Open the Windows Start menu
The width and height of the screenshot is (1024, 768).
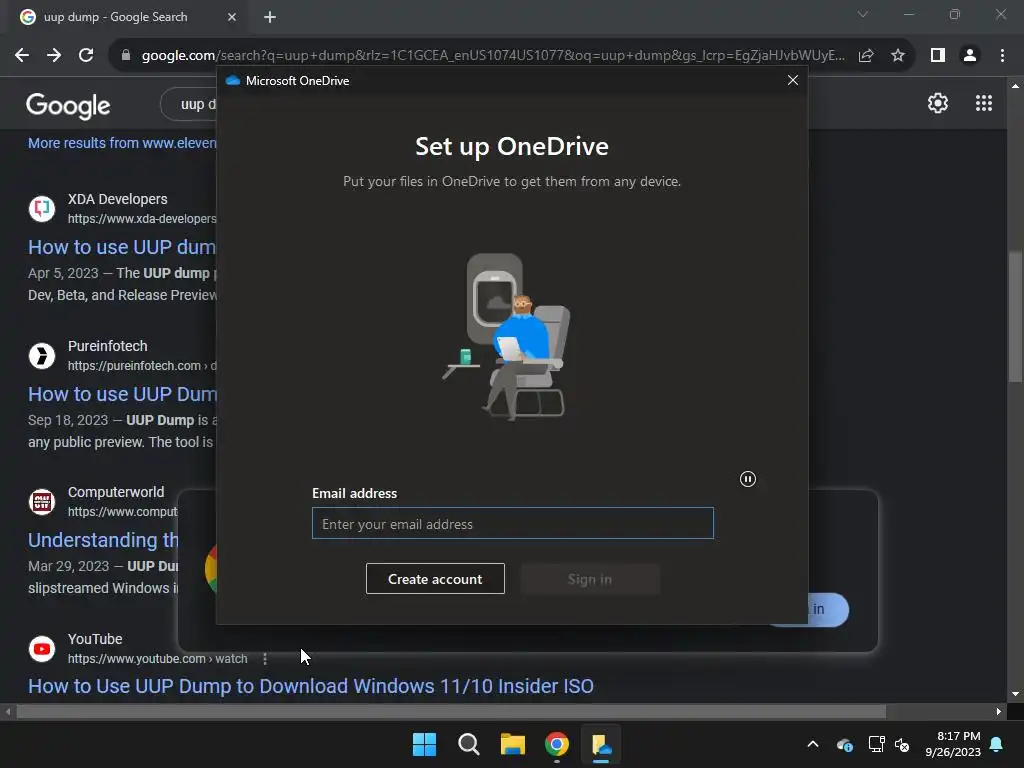click(x=424, y=744)
